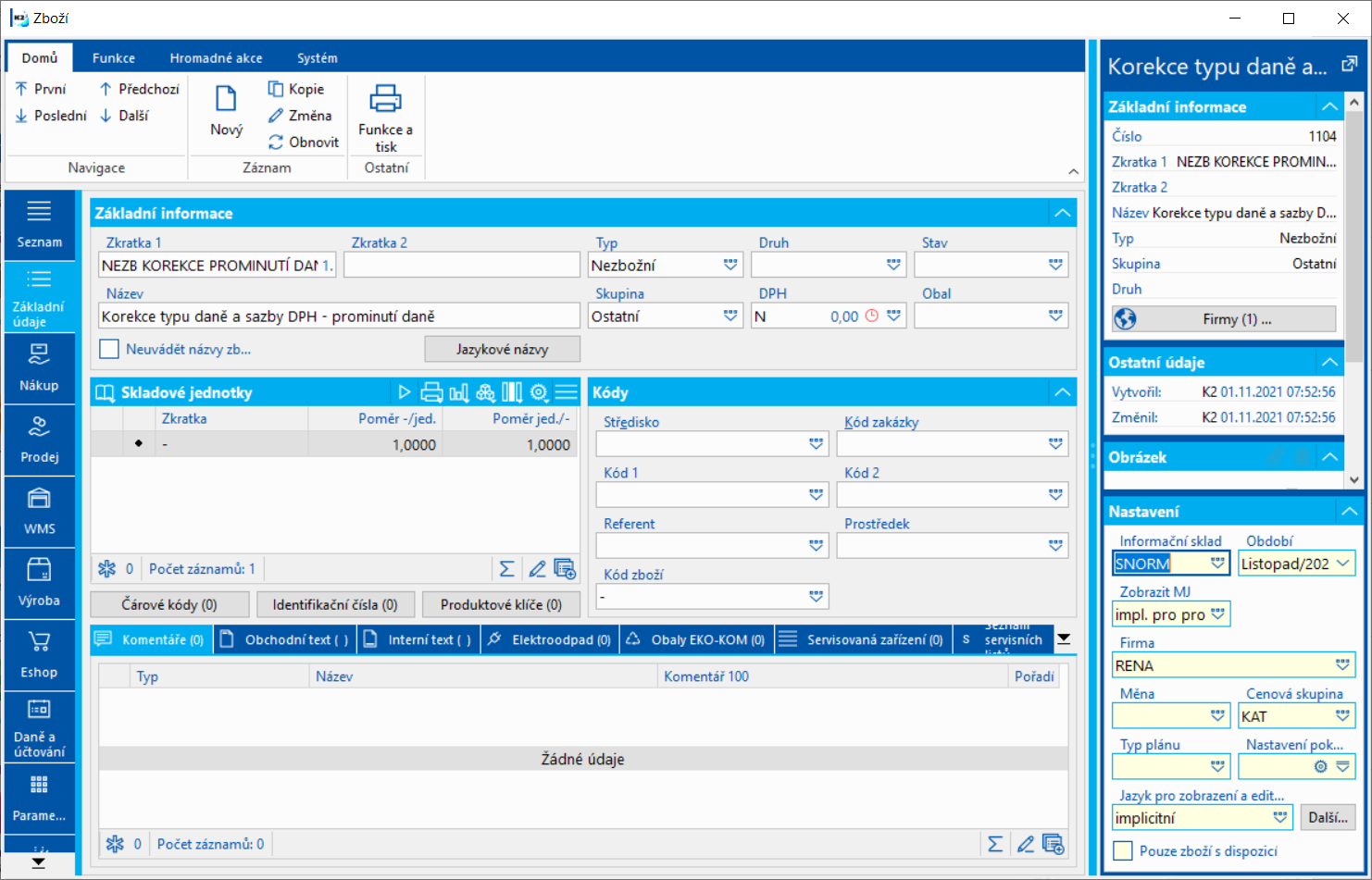Pop out the Korekce typu daně preview panel
The height and width of the screenshot is (880, 1372).
pos(1350,65)
